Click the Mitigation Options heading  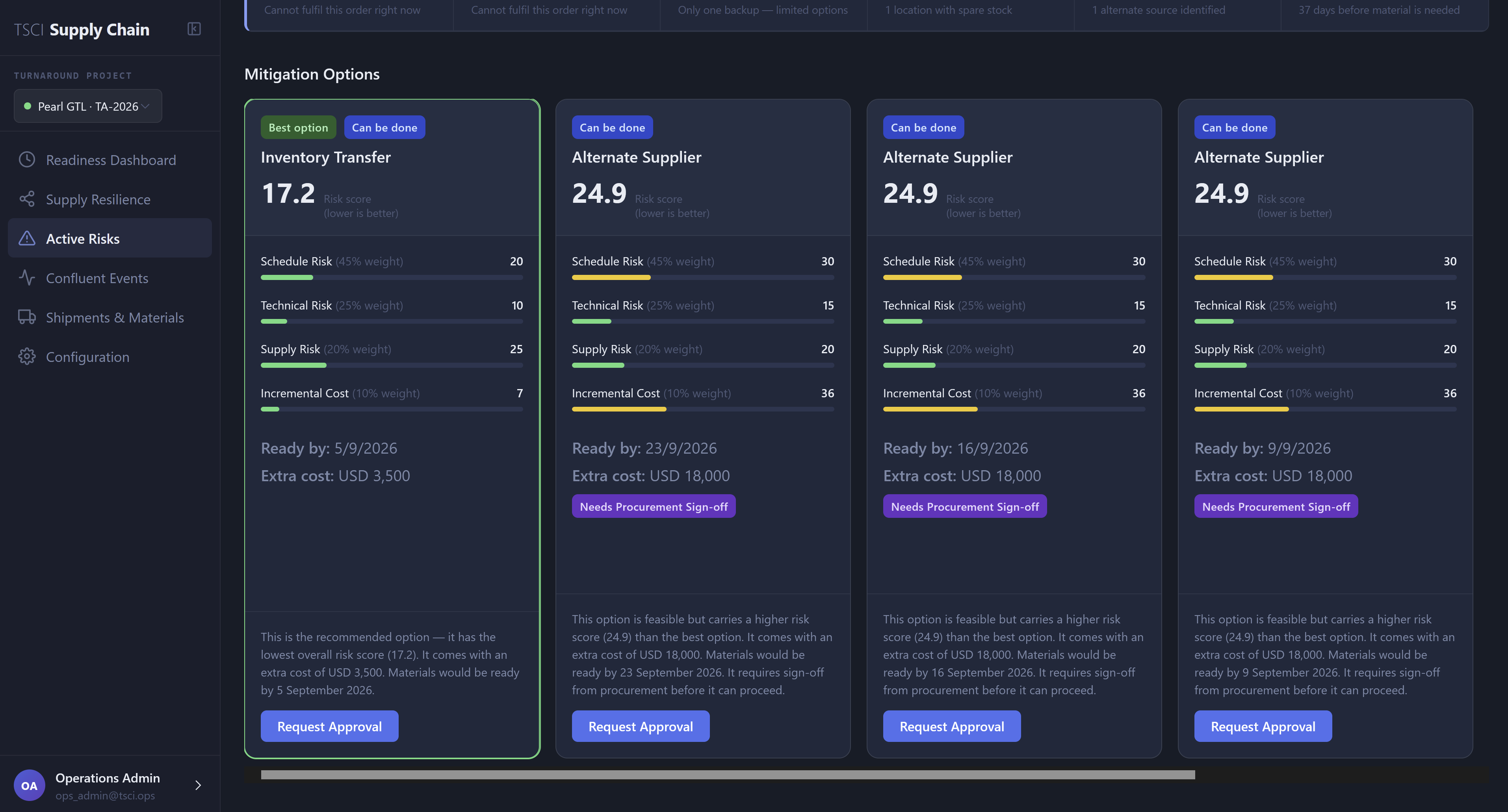coord(312,74)
